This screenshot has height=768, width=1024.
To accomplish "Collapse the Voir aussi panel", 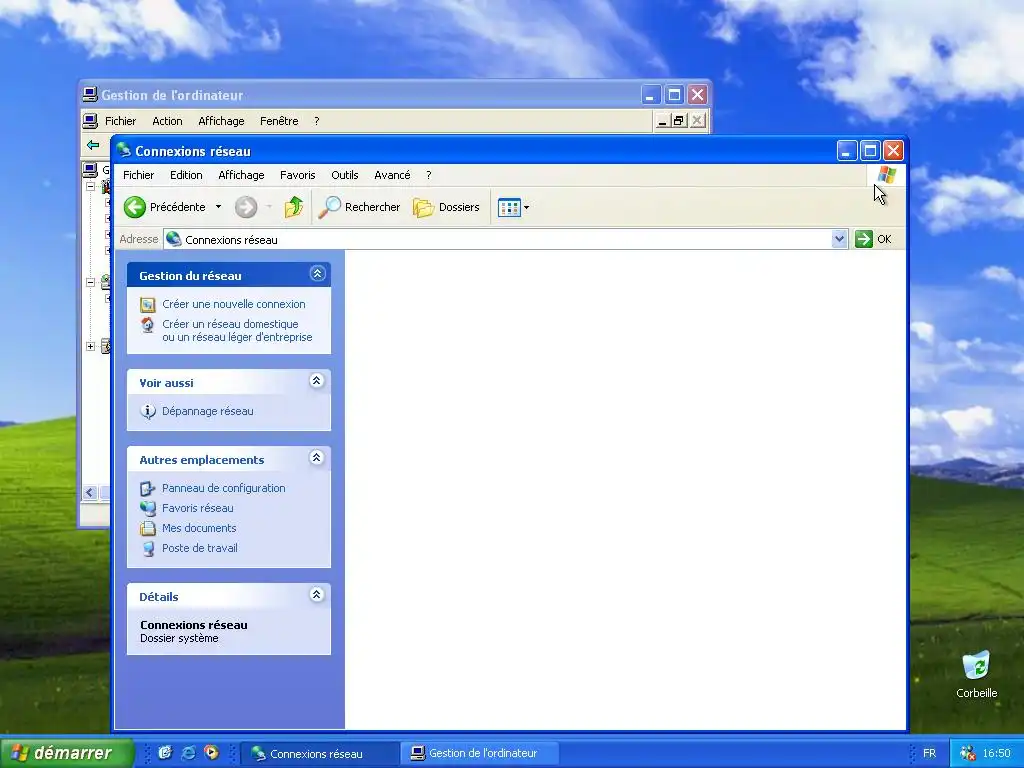I will click(317, 381).
